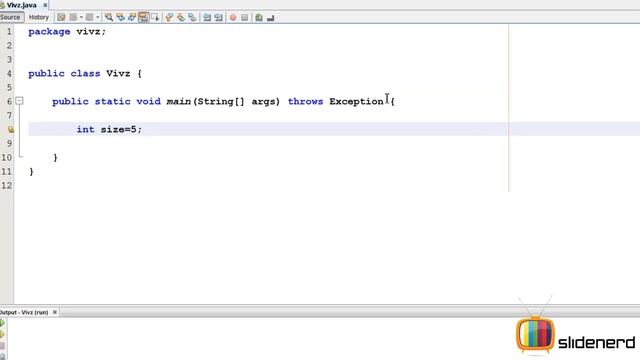Click 'String[]' in the main signature

click(221, 101)
